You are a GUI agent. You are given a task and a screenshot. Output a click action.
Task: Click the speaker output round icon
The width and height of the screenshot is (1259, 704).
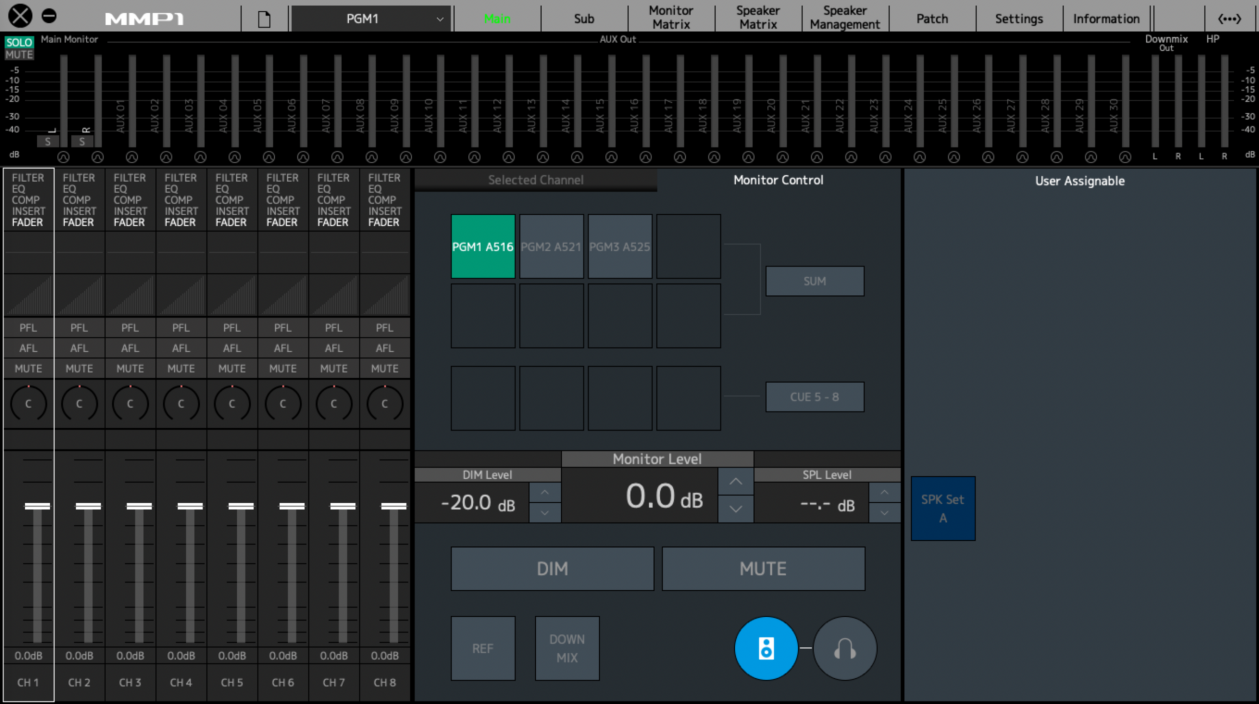(766, 649)
